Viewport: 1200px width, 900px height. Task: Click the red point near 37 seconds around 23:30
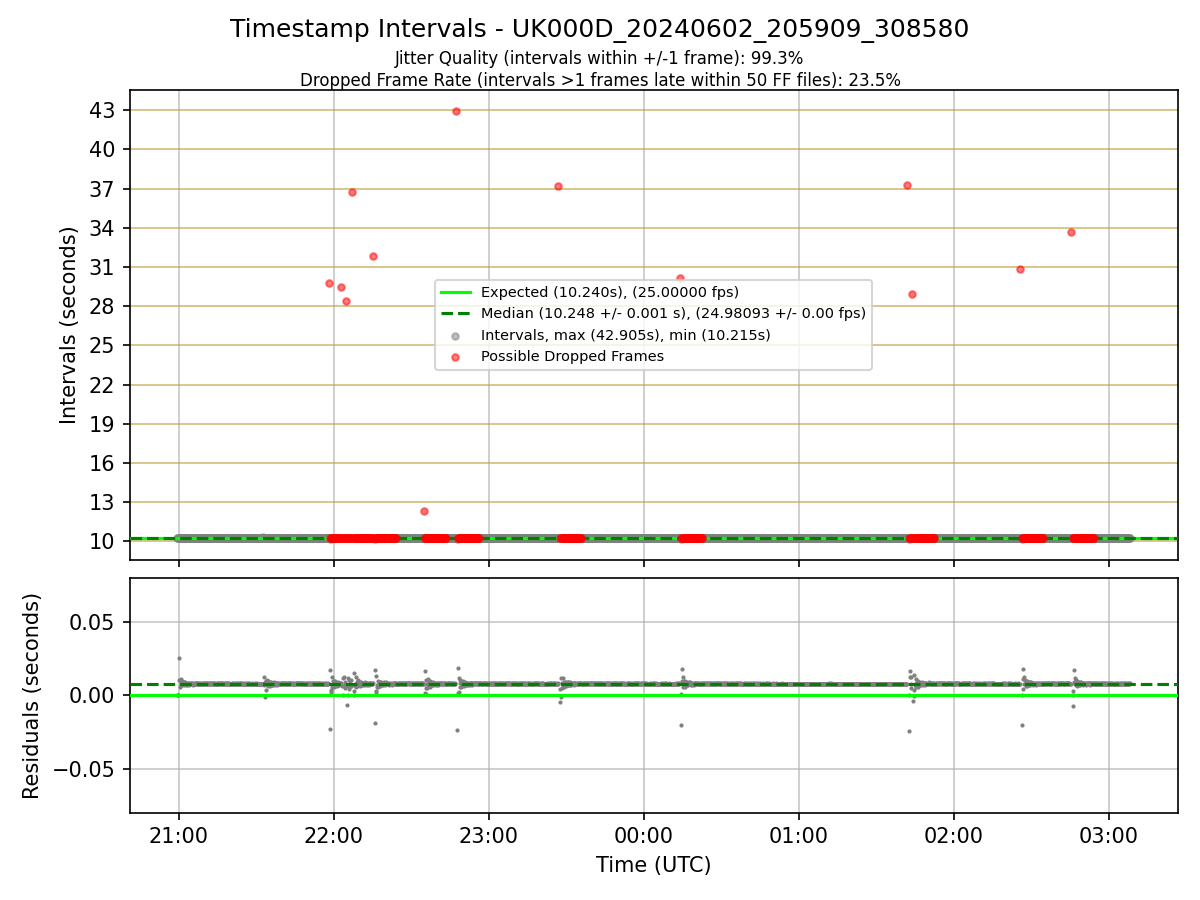tap(558, 186)
